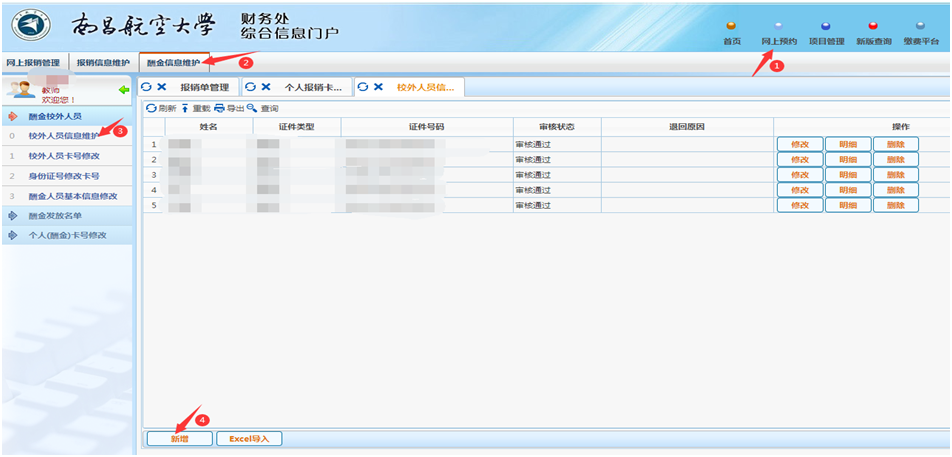This screenshot has height=457, width=952.
Task: Open 网上预约 from the top navigation
Action: coord(779,27)
